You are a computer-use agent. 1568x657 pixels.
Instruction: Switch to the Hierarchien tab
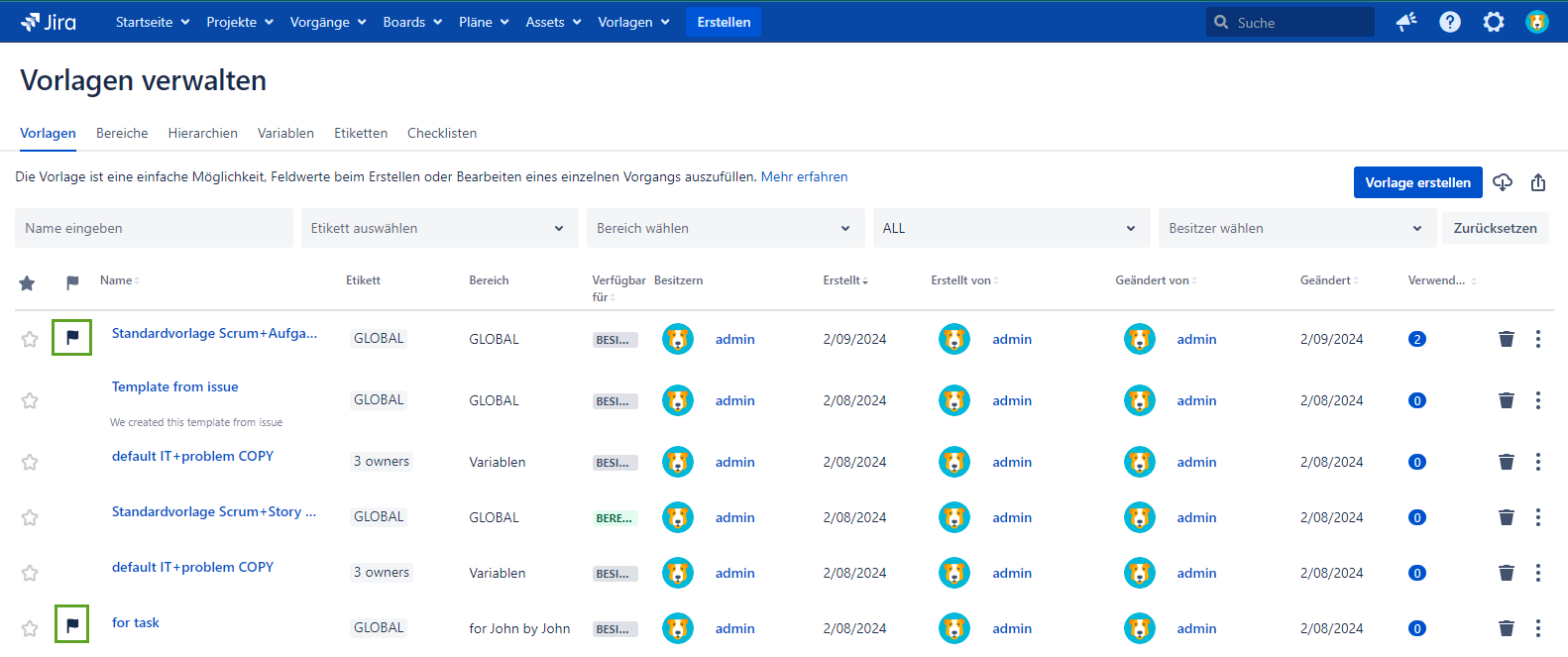pyautogui.click(x=202, y=133)
